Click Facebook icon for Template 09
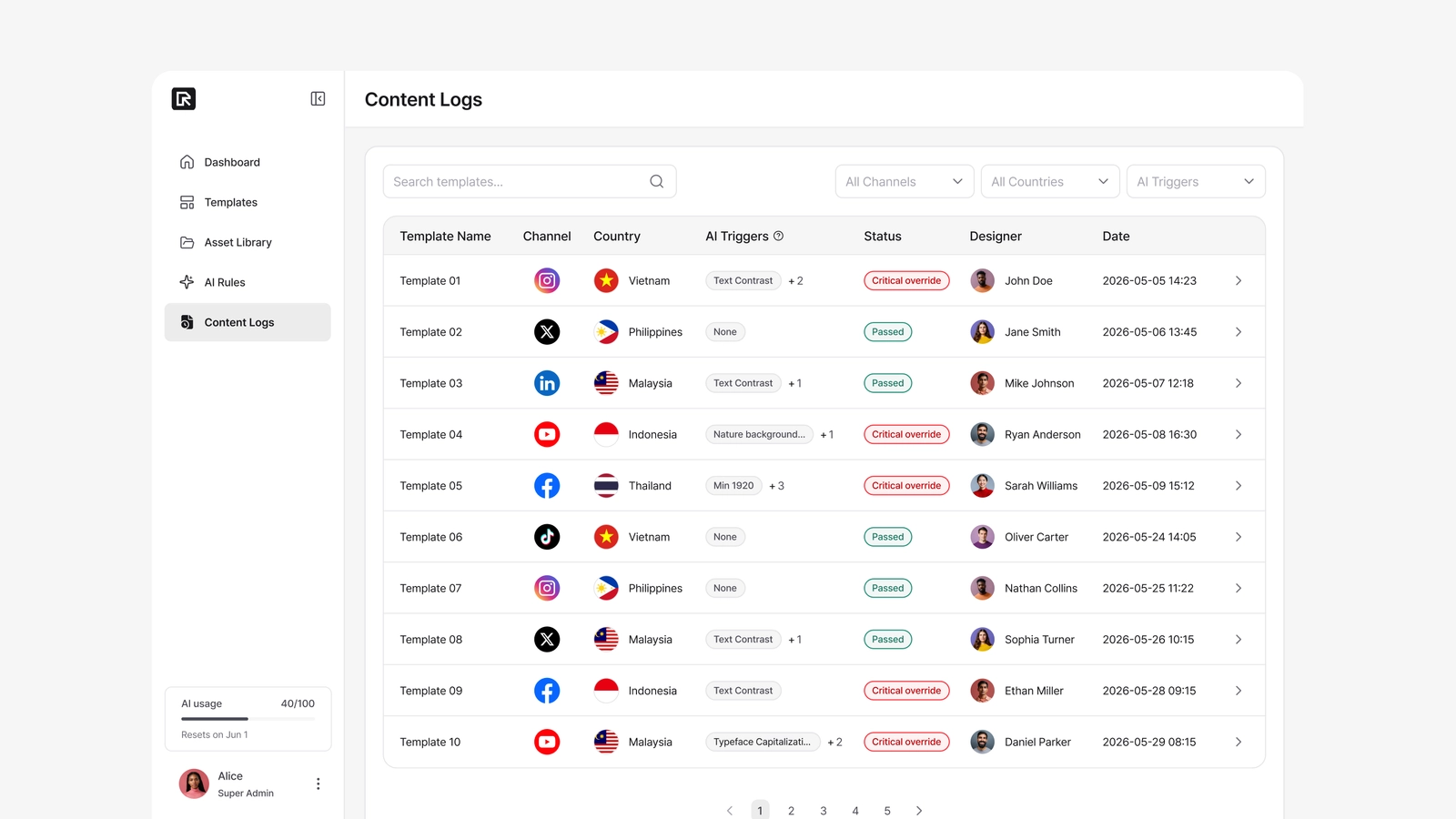This screenshot has width=1456, height=819. pyautogui.click(x=547, y=691)
